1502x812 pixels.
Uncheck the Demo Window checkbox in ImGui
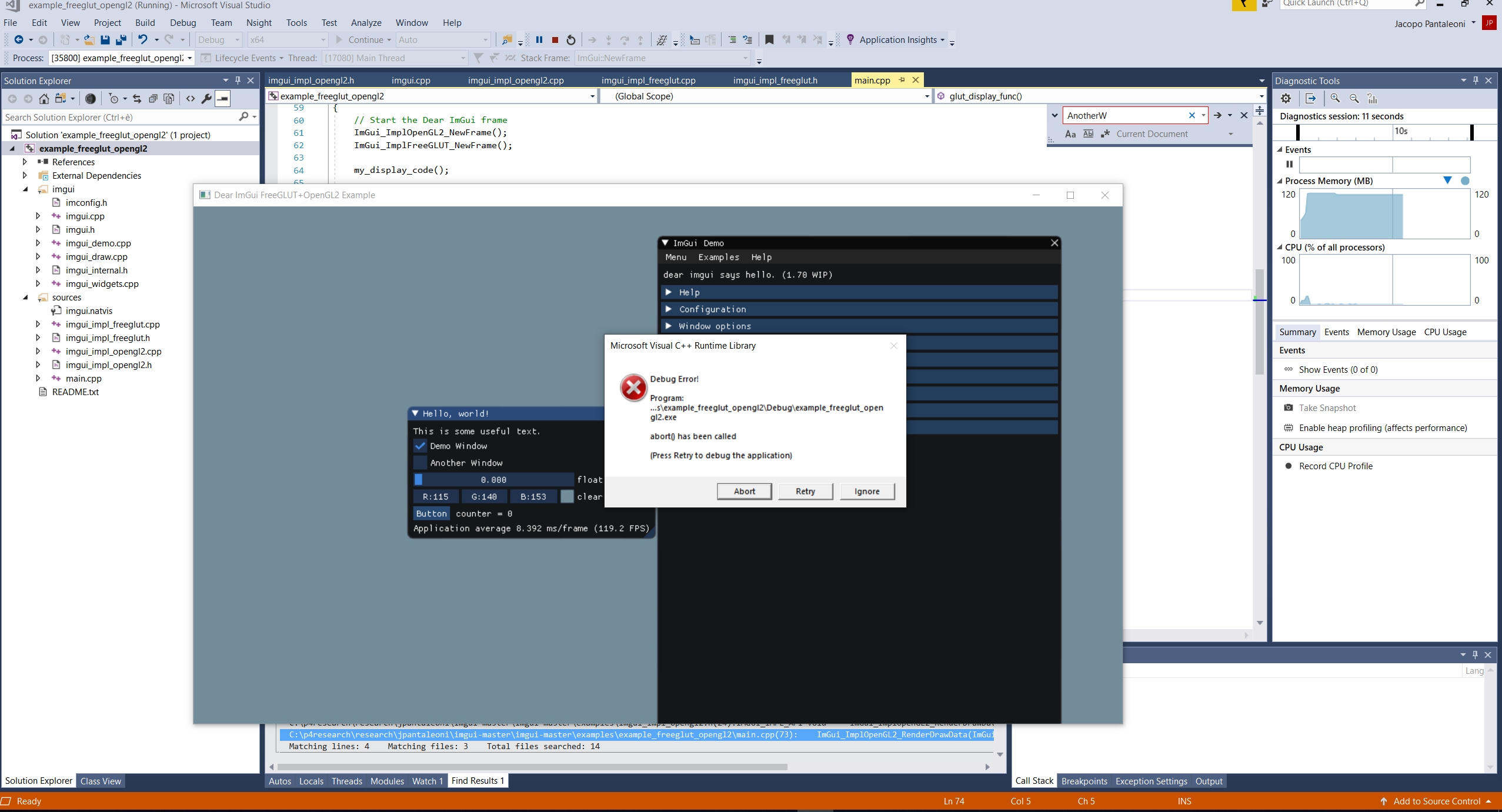[x=420, y=446]
